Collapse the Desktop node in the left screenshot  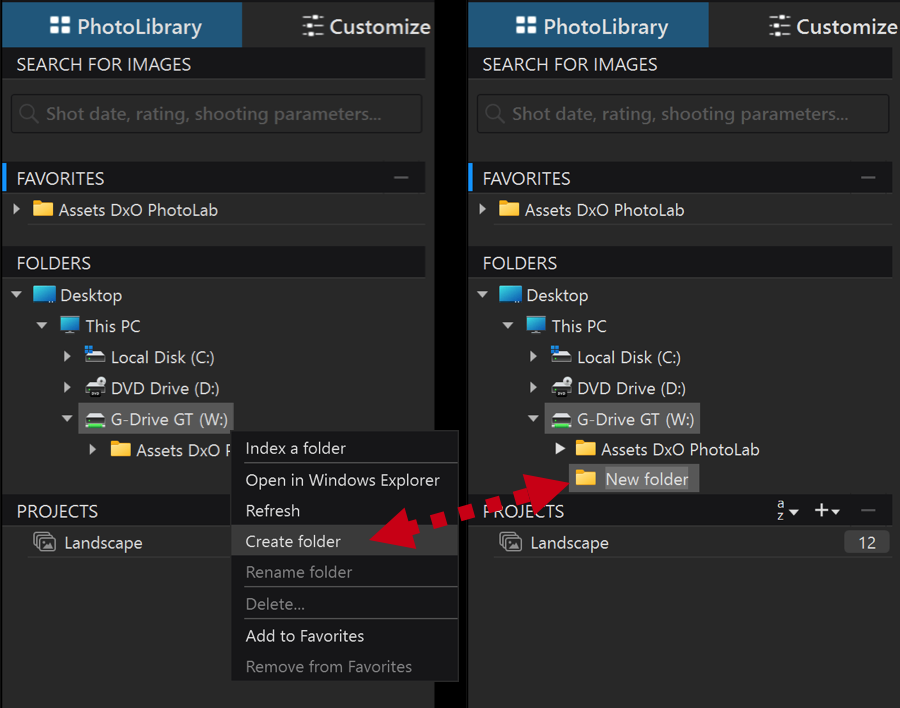tap(17, 295)
